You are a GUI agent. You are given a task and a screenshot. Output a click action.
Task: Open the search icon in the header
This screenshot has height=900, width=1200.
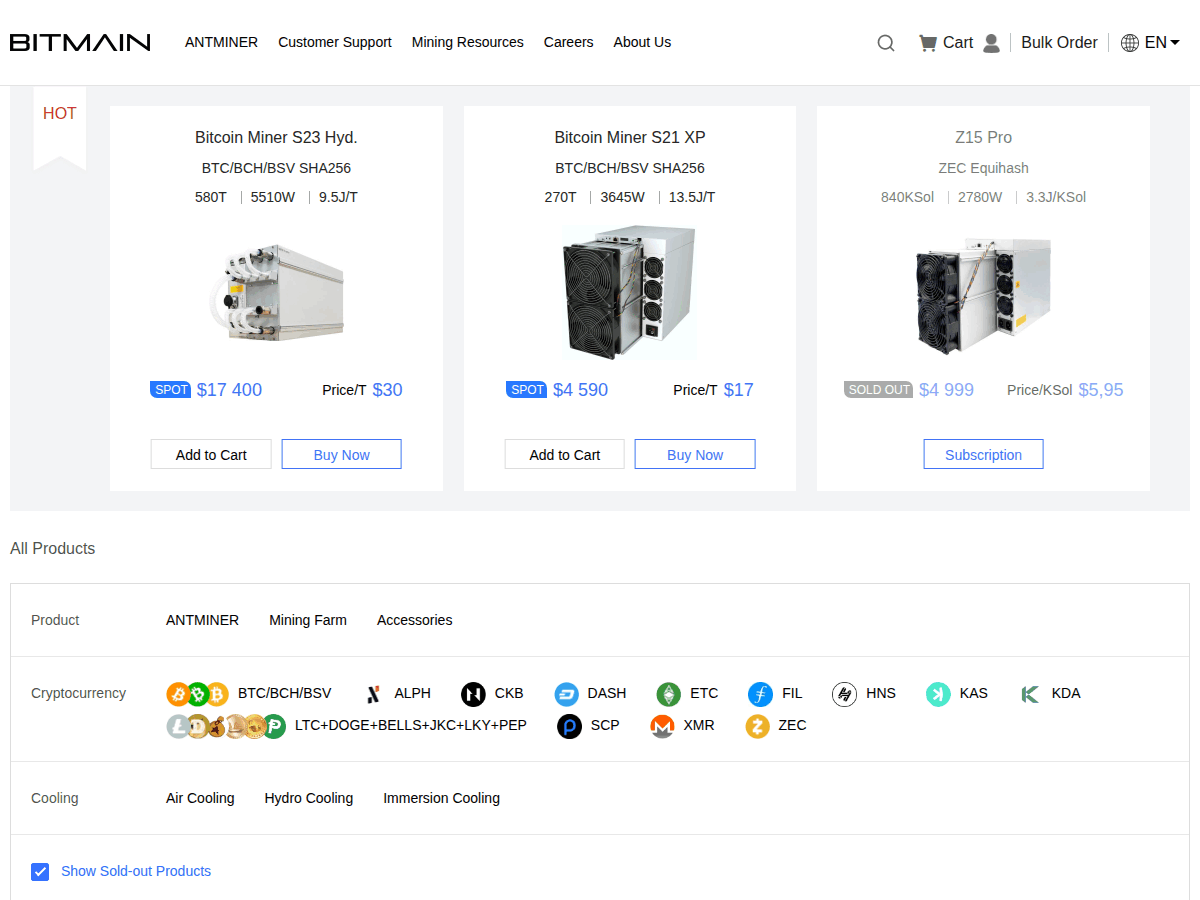(x=885, y=43)
